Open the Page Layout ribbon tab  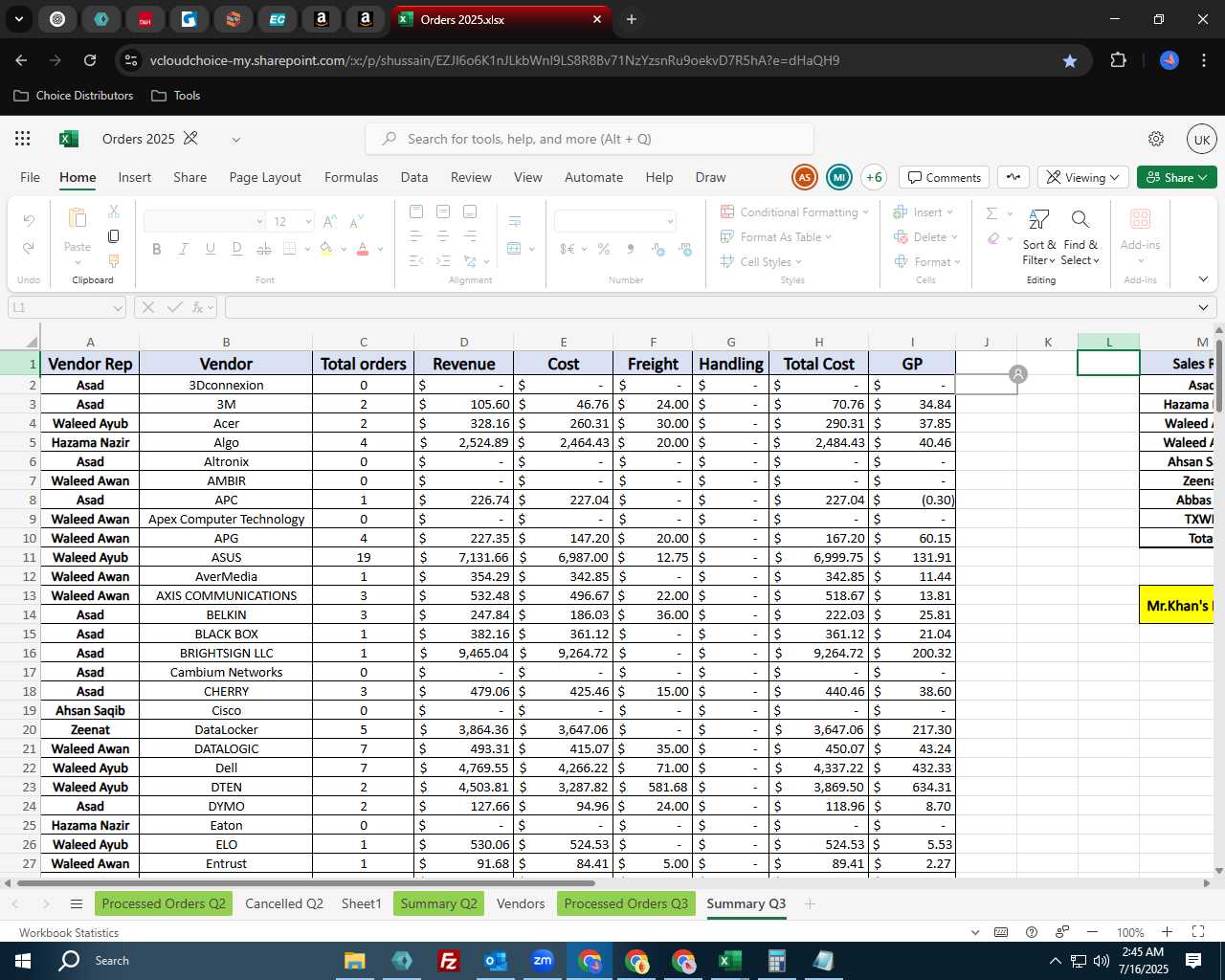coord(265,177)
